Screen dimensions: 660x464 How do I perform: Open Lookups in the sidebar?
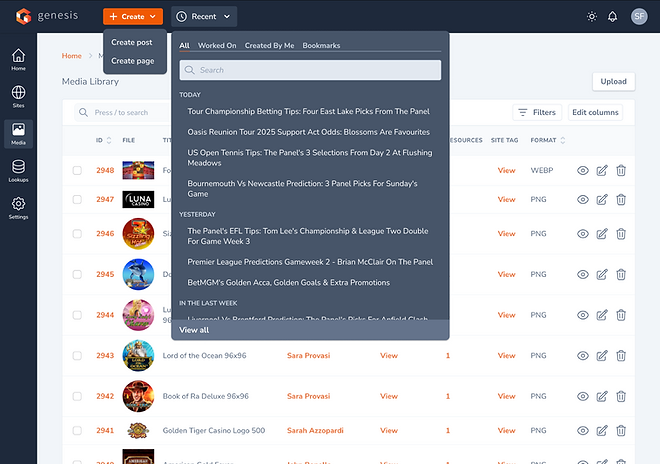point(19,171)
